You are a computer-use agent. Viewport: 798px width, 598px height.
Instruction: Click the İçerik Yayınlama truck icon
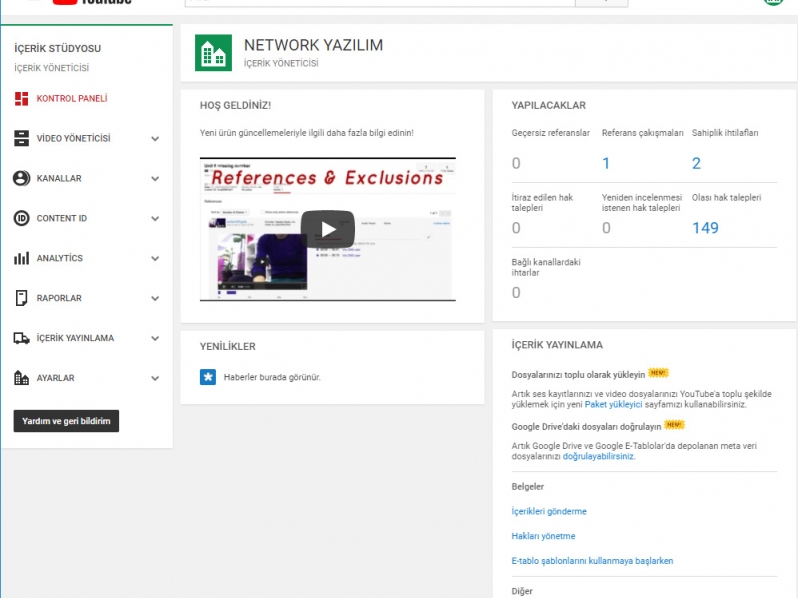pyautogui.click(x=21, y=338)
